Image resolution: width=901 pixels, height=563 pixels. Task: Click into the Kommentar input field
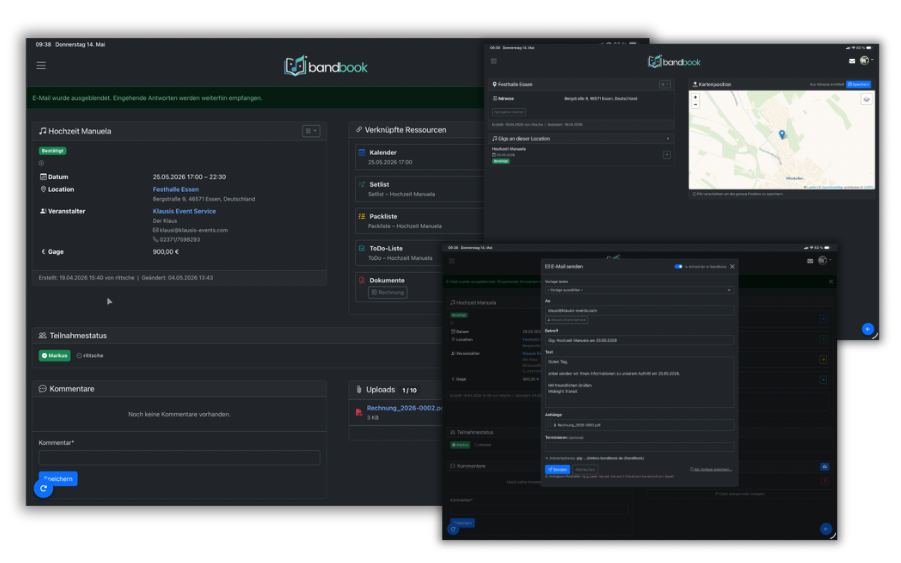(179, 458)
